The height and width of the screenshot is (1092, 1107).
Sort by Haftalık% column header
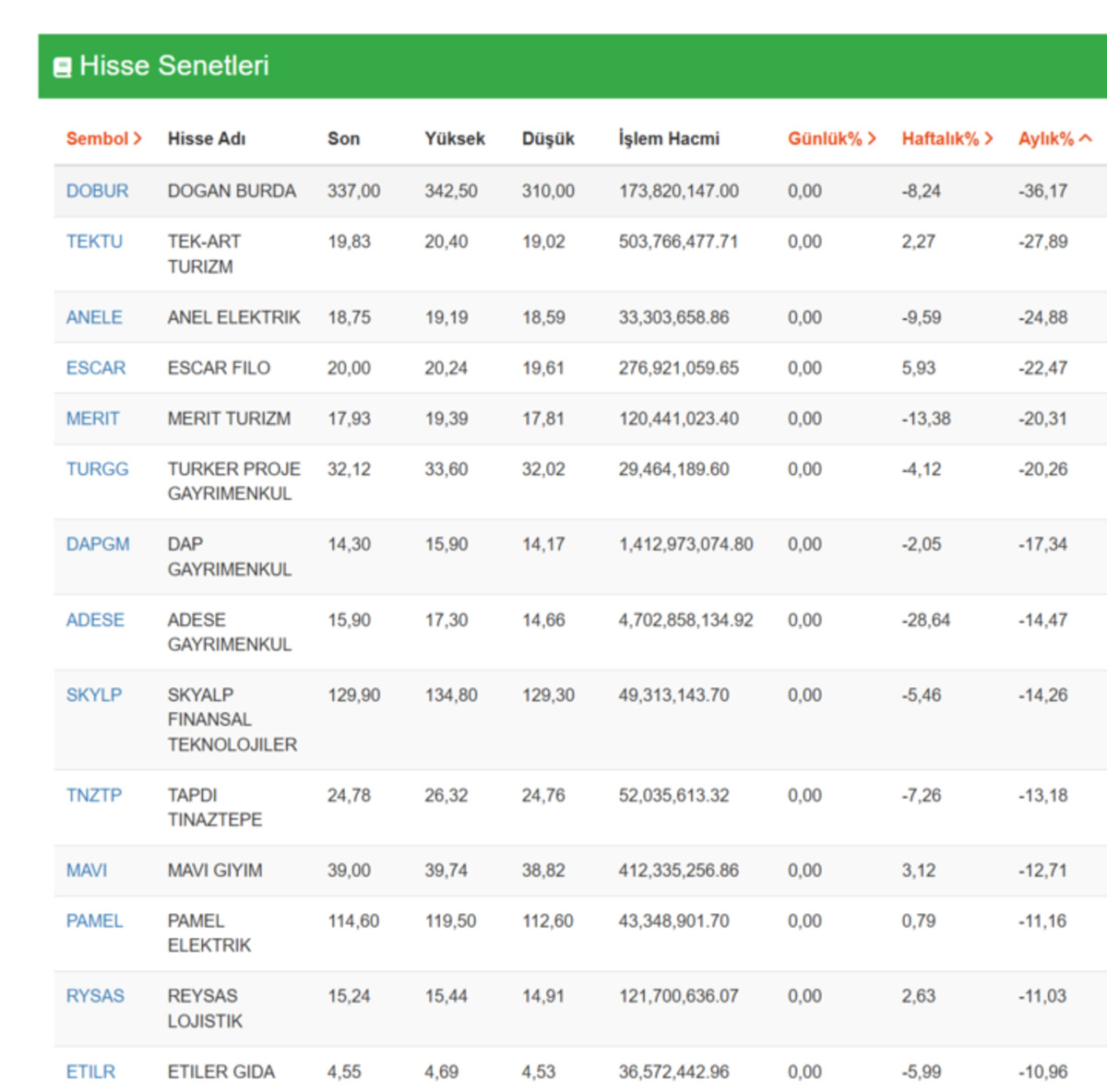pos(947,138)
